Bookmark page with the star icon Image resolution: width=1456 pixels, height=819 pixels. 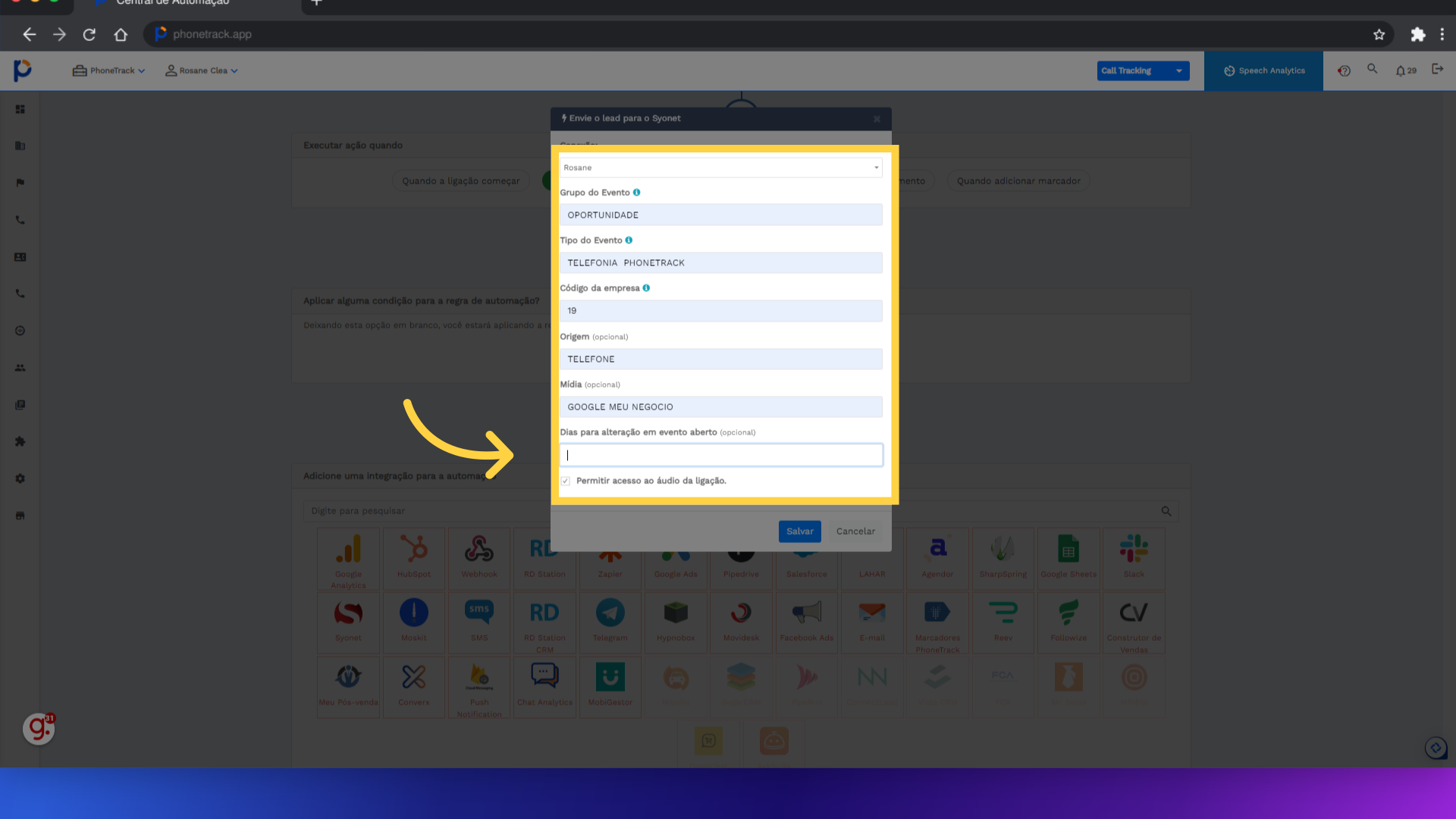1379,34
